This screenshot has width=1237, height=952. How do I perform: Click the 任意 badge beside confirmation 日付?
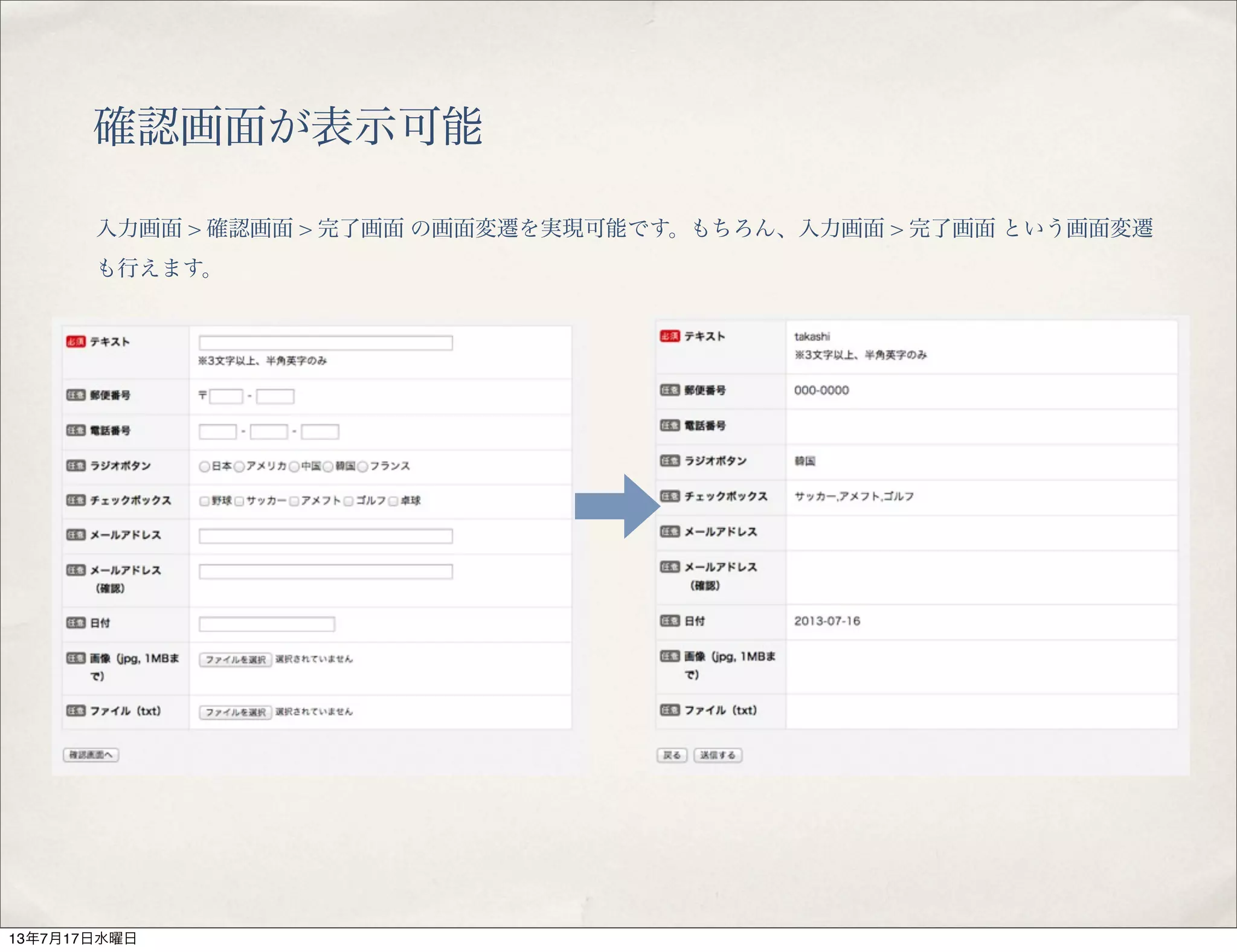[x=670, y=621]
